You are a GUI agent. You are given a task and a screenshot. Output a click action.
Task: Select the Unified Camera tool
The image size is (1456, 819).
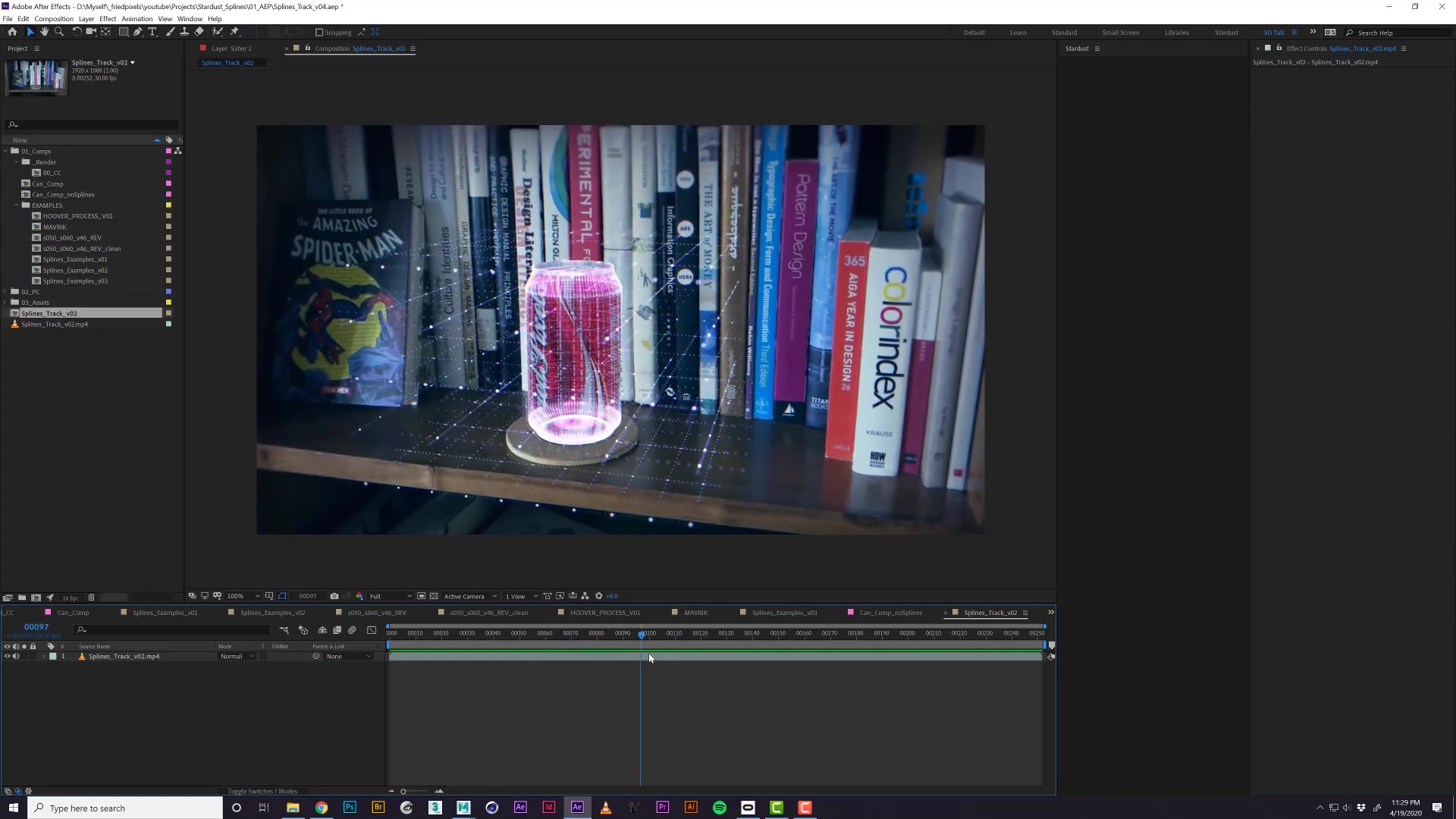click(x=91, y=32)
